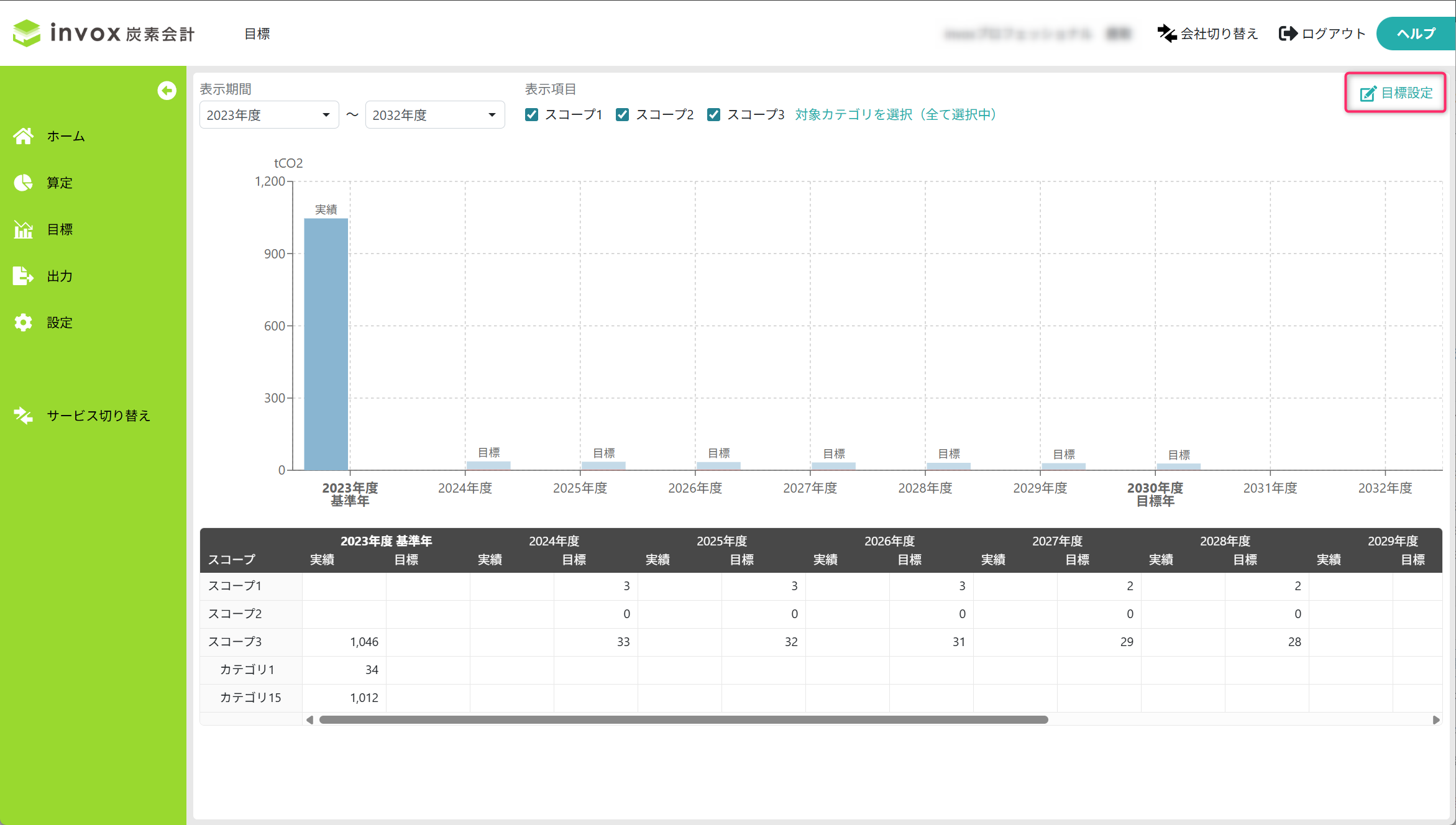Click the 設定 gear icon
Image resolution: width=1456 pixels, height=825 pixels.
click(x=24, y=322)
